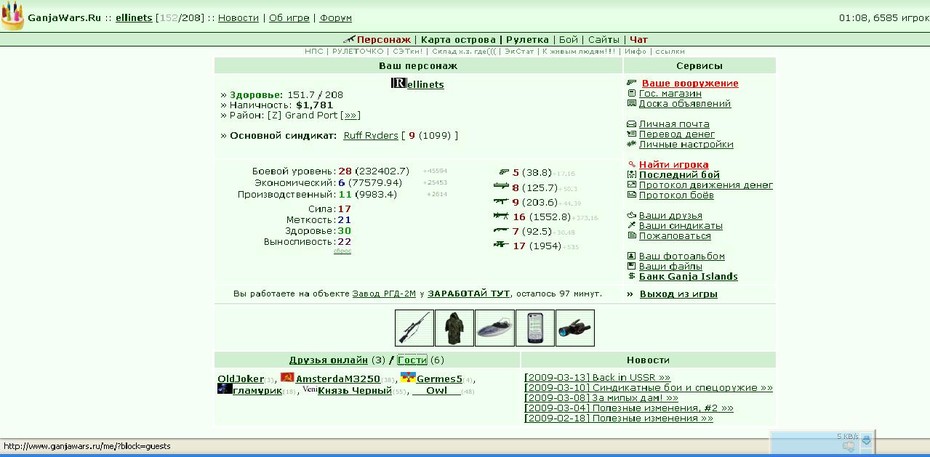
Task: Open the Ruff Ryders syndicate link
Action: point(371,136)
